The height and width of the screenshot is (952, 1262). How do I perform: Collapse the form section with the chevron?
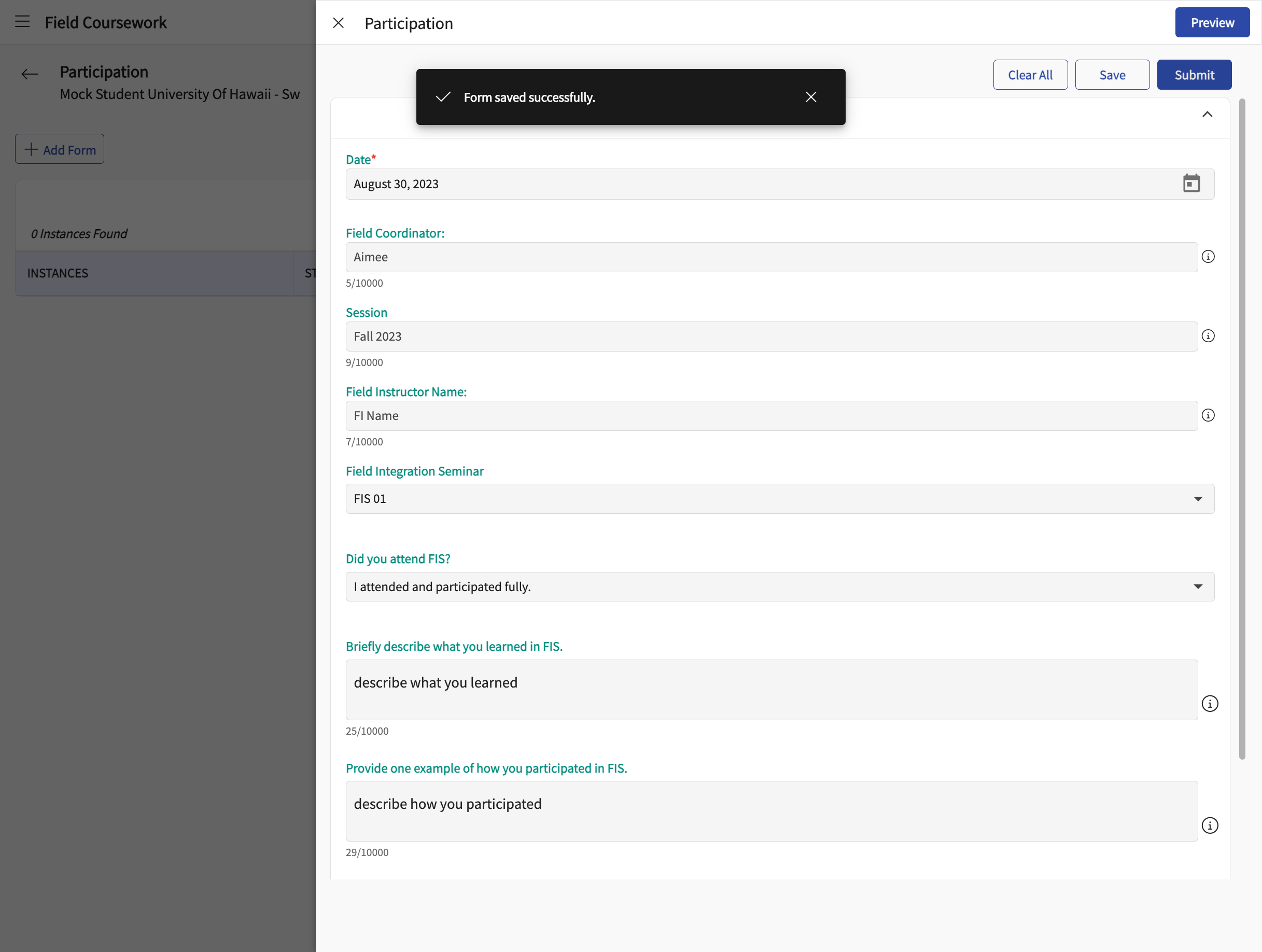(x=1207, y=115)
